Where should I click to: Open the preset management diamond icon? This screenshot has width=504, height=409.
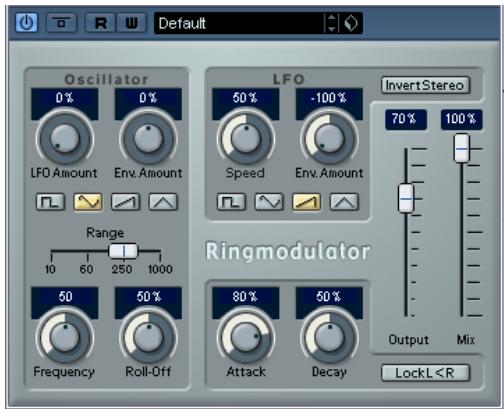351,23
